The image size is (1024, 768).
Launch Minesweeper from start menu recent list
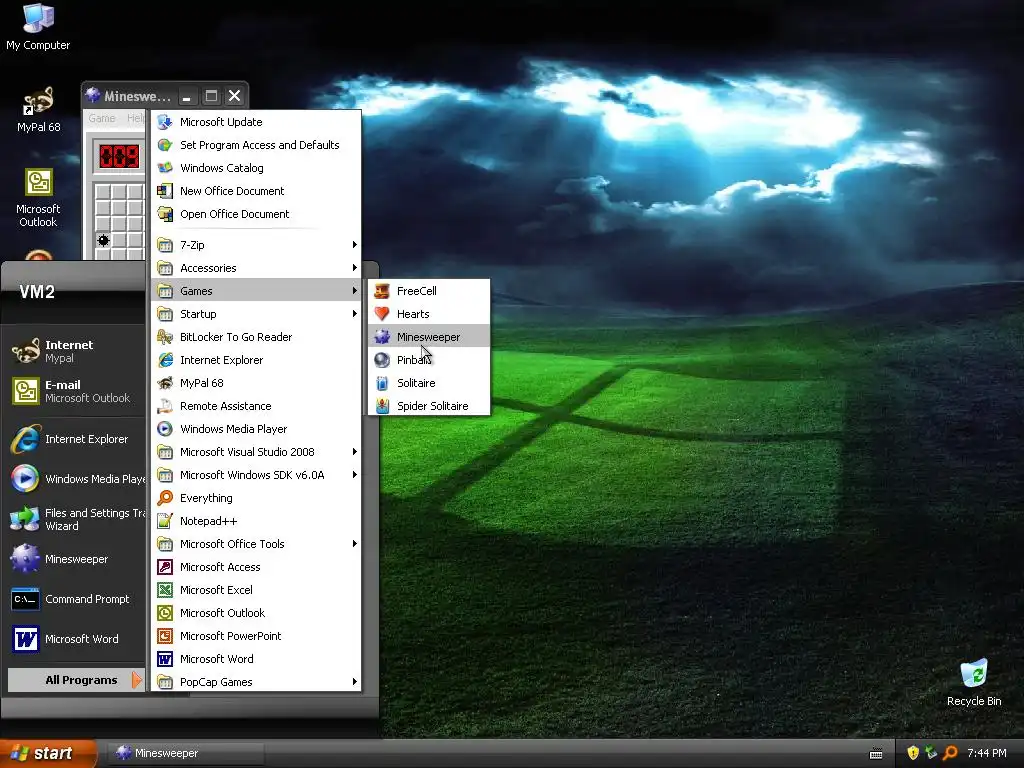tap(76, 559)
